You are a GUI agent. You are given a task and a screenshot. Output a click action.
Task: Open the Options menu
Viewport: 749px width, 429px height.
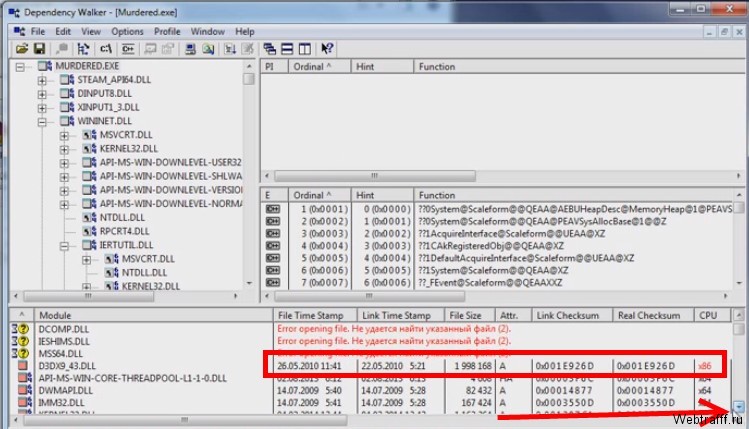(127, 32)
